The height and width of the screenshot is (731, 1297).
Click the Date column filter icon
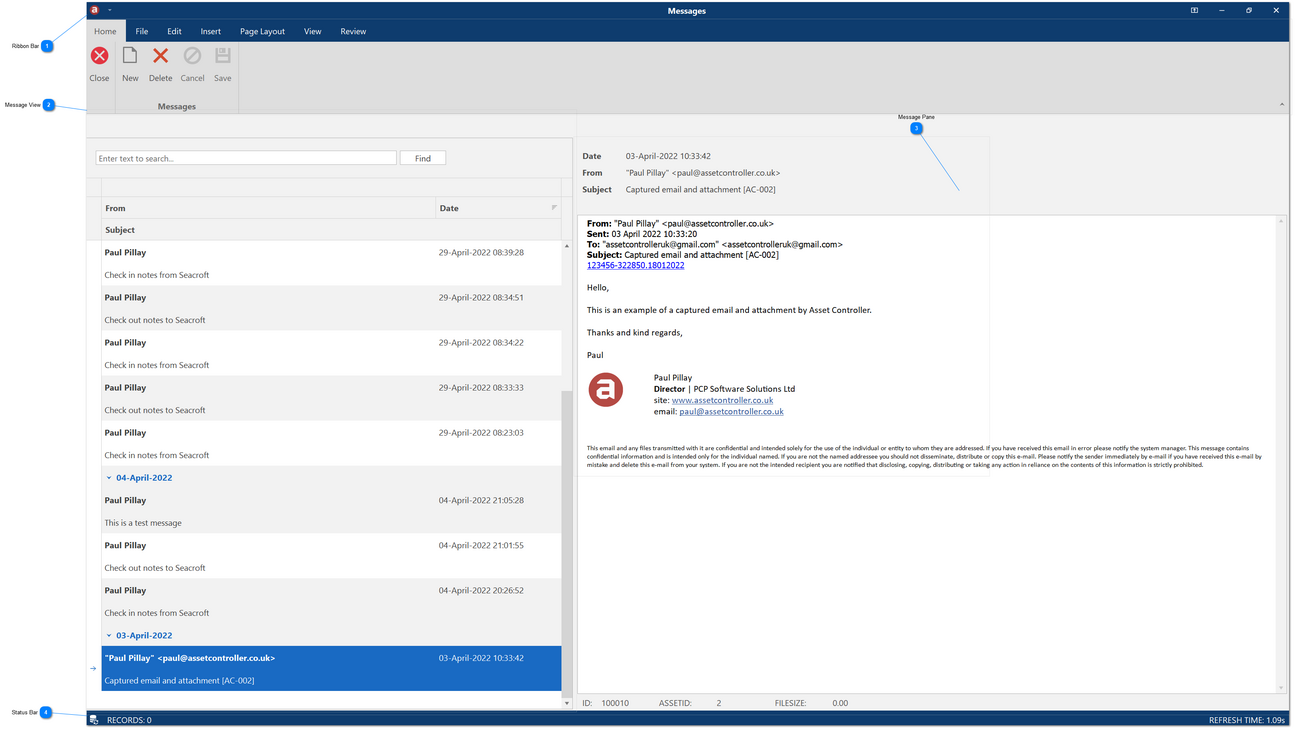pyautogui.click(x=554, y=208)
